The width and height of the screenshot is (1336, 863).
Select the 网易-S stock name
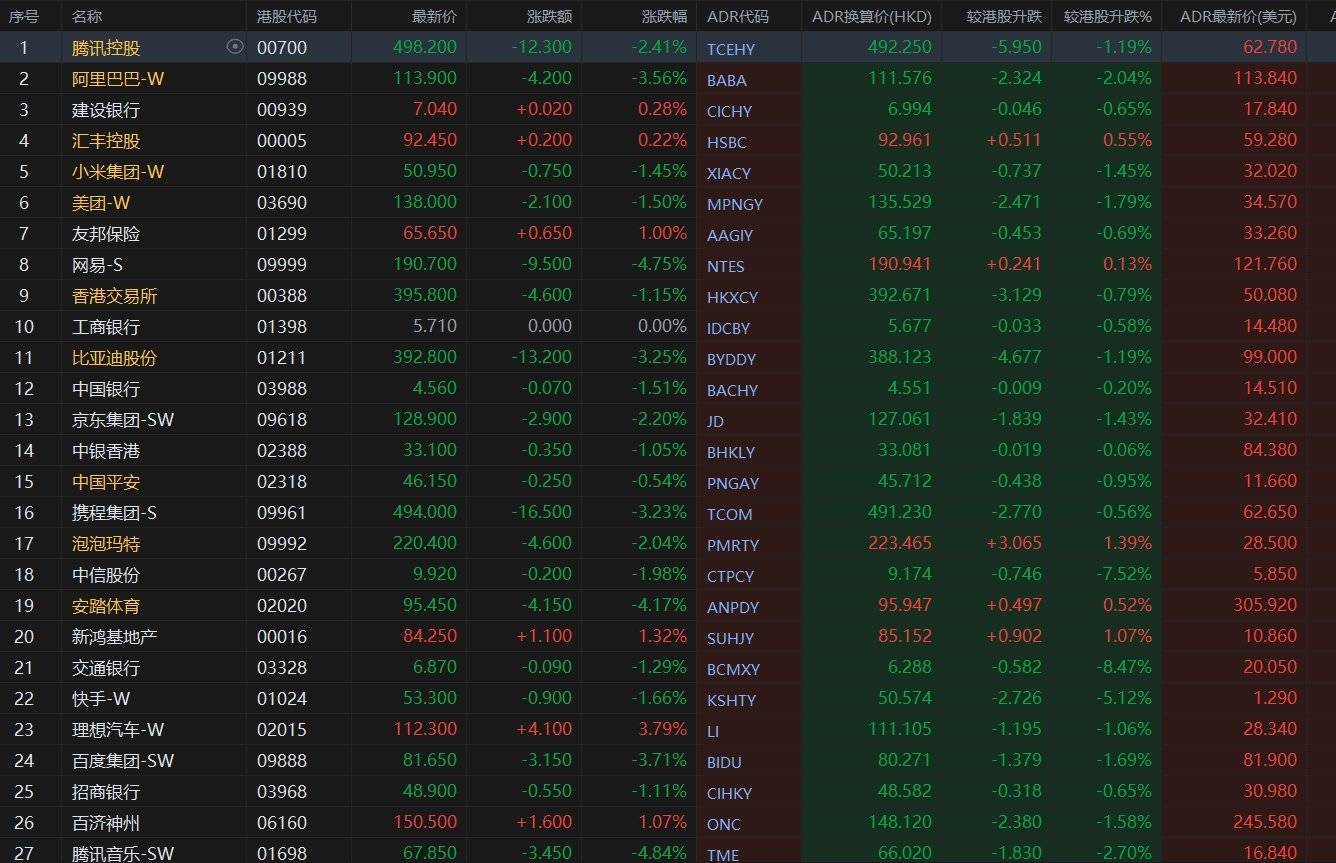click(x=97, y=264)
